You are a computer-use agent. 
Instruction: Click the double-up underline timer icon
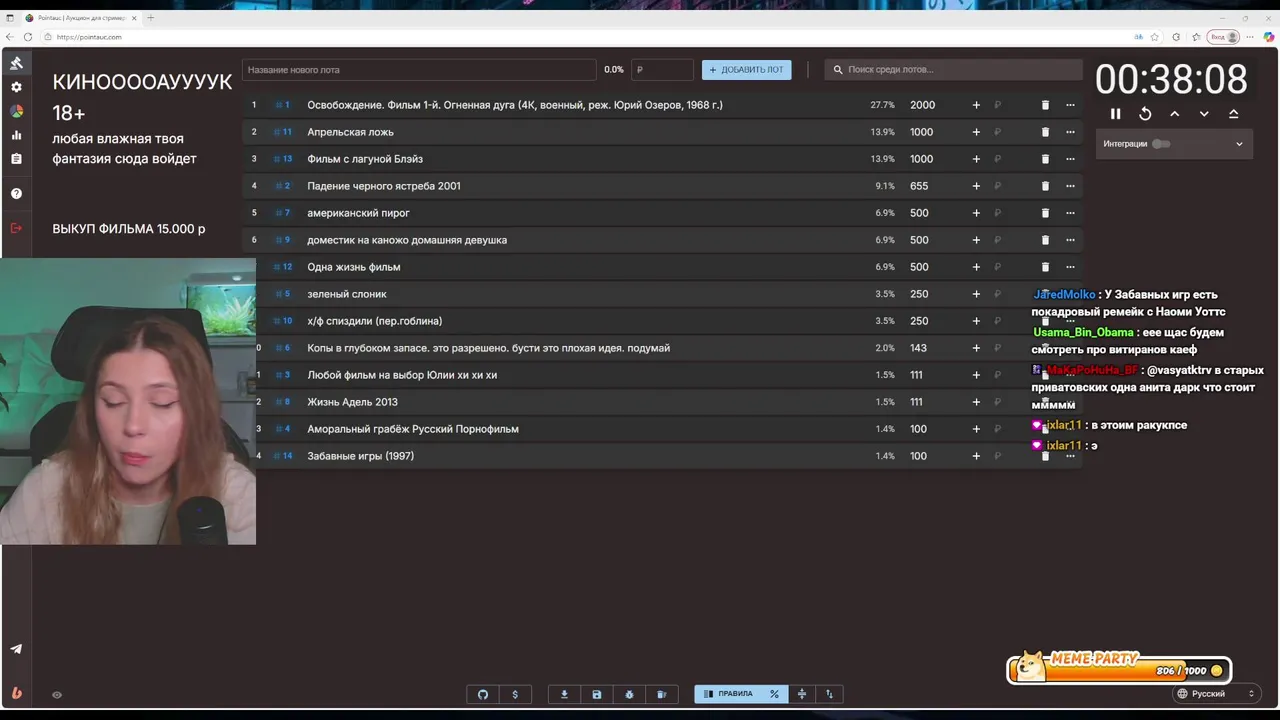click(1233, 114)
